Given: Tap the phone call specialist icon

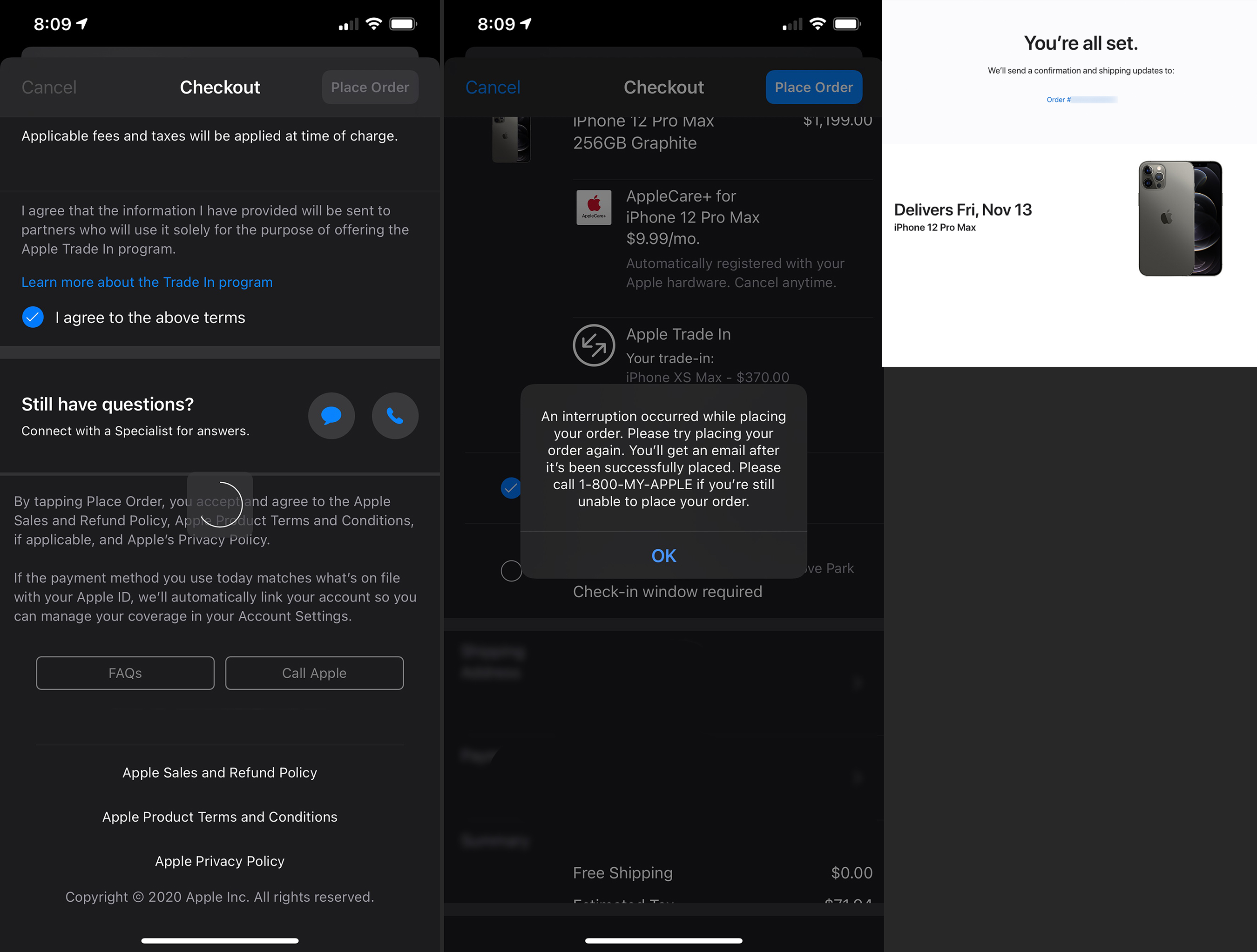Looking at the screenshot, I should coord(395,415).
